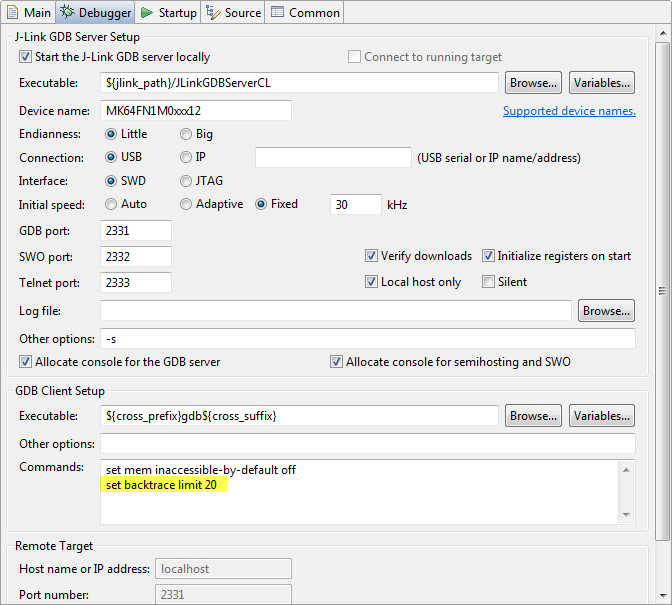This screenshot has width=672, height=605.
Task: Click the 'set backtrace limit 20' command line
Action: point(162,485)
